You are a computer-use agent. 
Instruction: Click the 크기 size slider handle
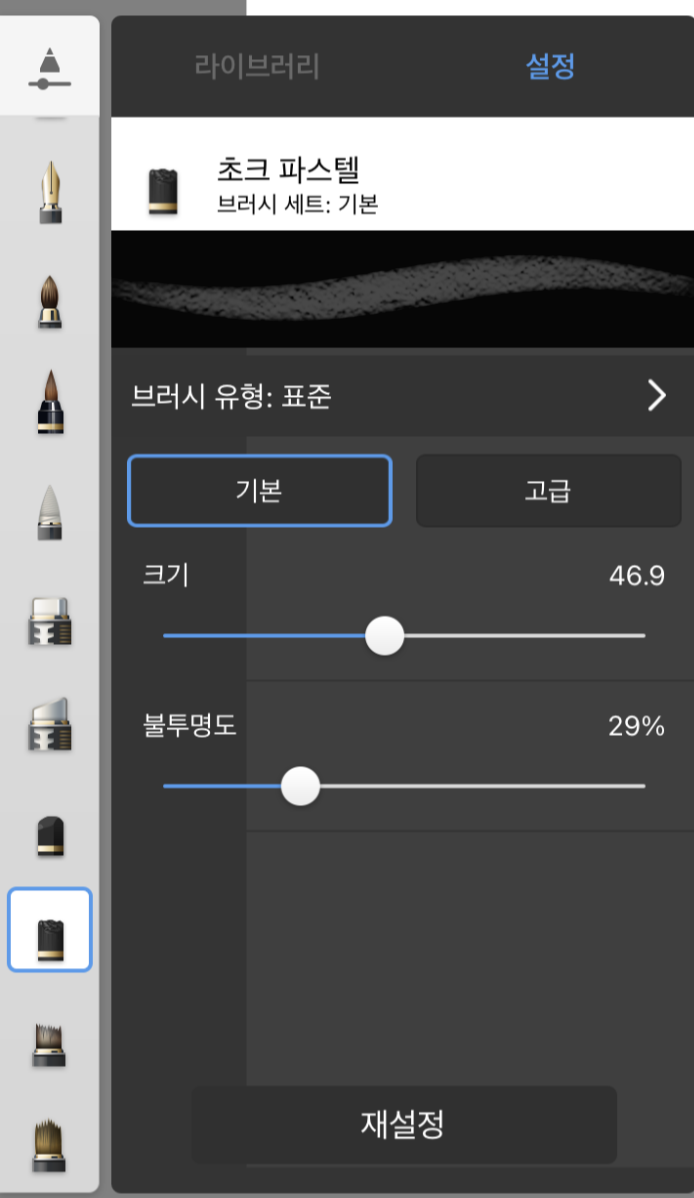click(384, 636)
